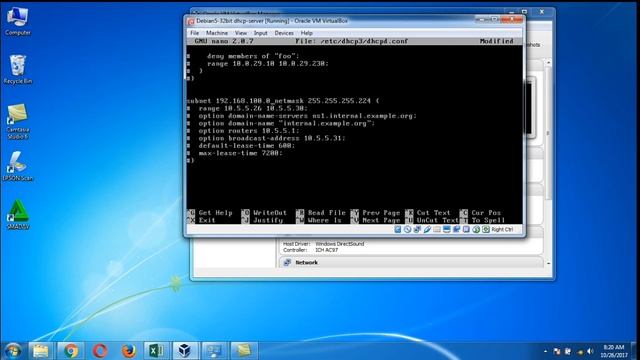Screen dimensions: 640x360
Task: Select the EPSON Scan desktop shortcut
Action: (18, 166)
